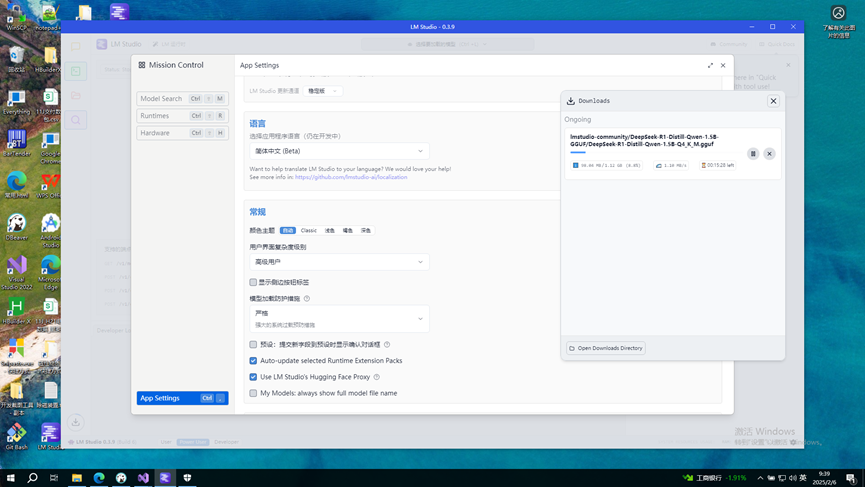Go to Runtimes in Mission Control
Image resolution: width=865 pixels, height=487 pixels.
point(183,116)
